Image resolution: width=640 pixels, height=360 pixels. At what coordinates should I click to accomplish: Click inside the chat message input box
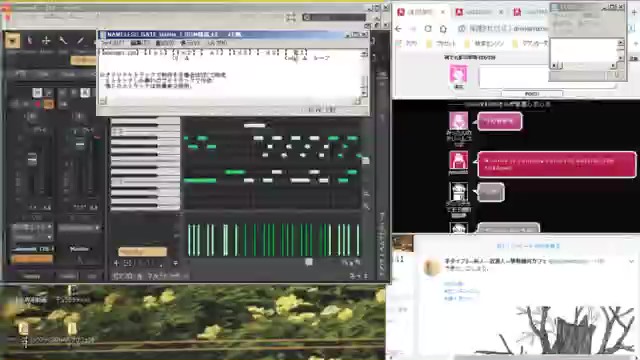pyautogui.click(x=514, y=77)
